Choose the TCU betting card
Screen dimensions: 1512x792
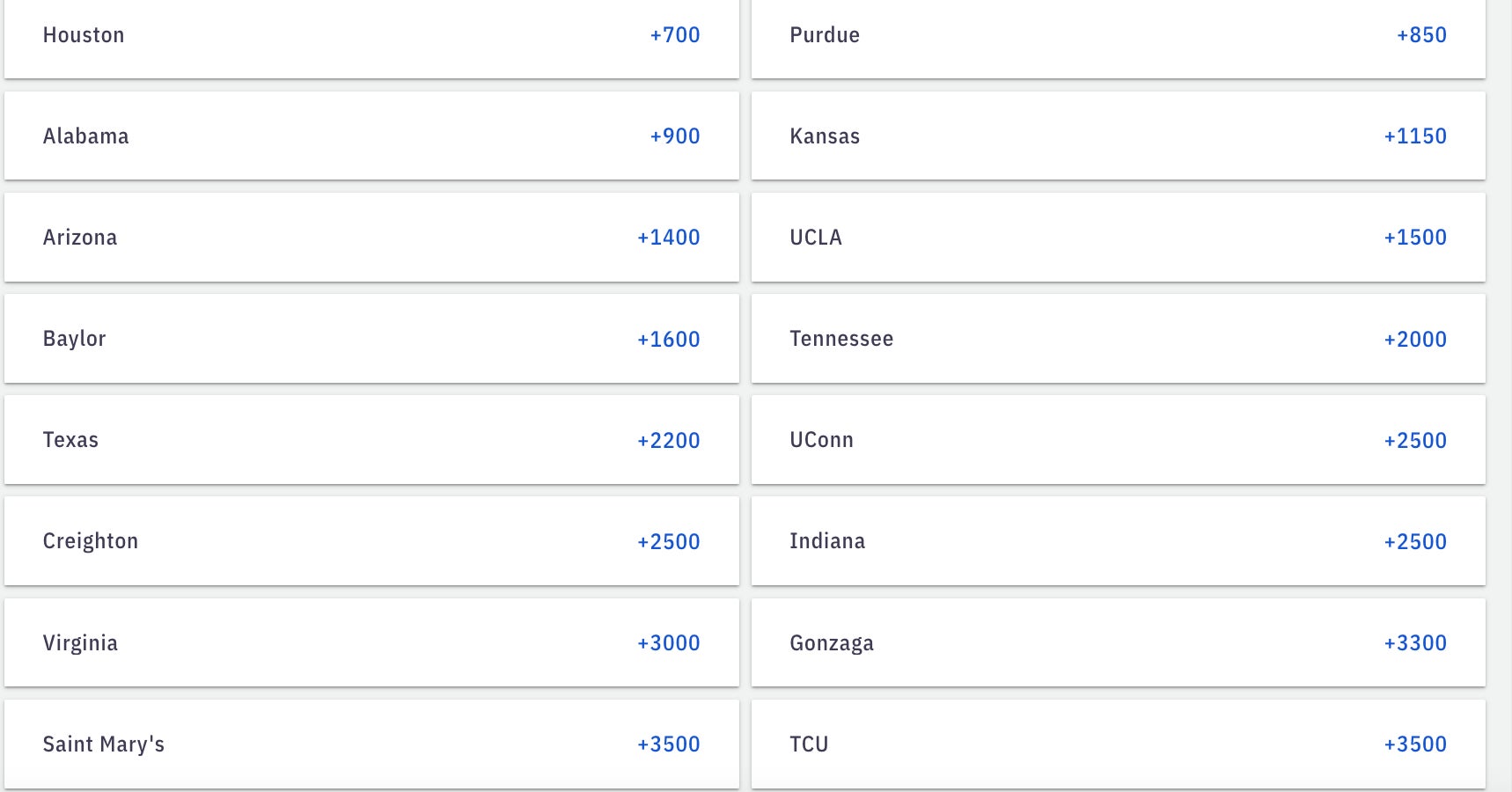[1118, 744]
